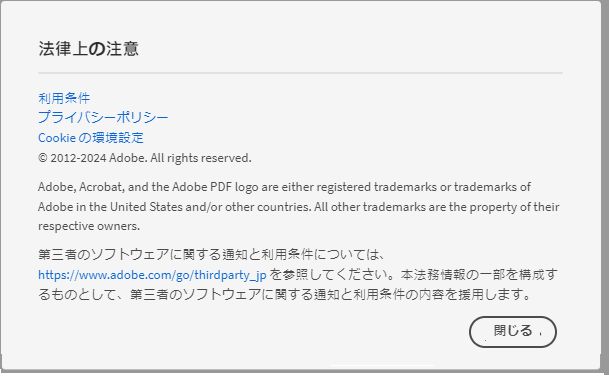Click the line starting 'Adobe, Acrobat, and the'
The height and width of the screenshot is (379, 609).
coord(284,187)
